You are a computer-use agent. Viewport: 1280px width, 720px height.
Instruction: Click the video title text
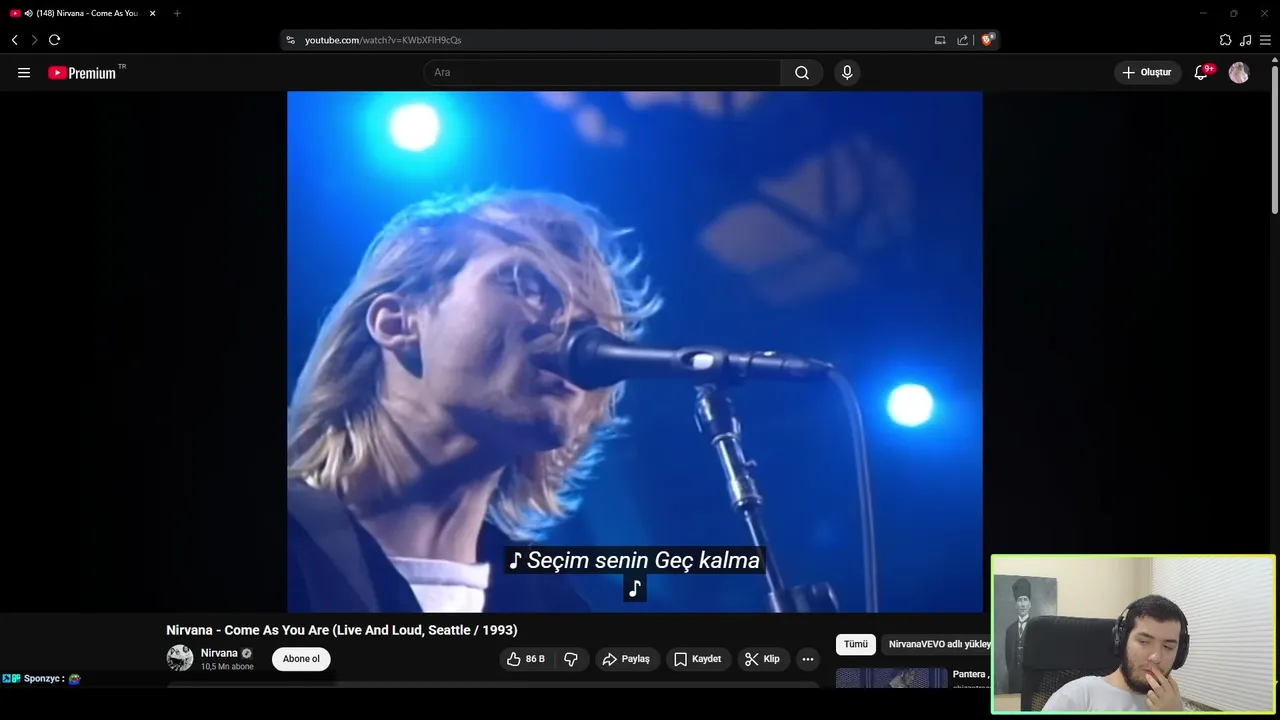coord(342,630)
